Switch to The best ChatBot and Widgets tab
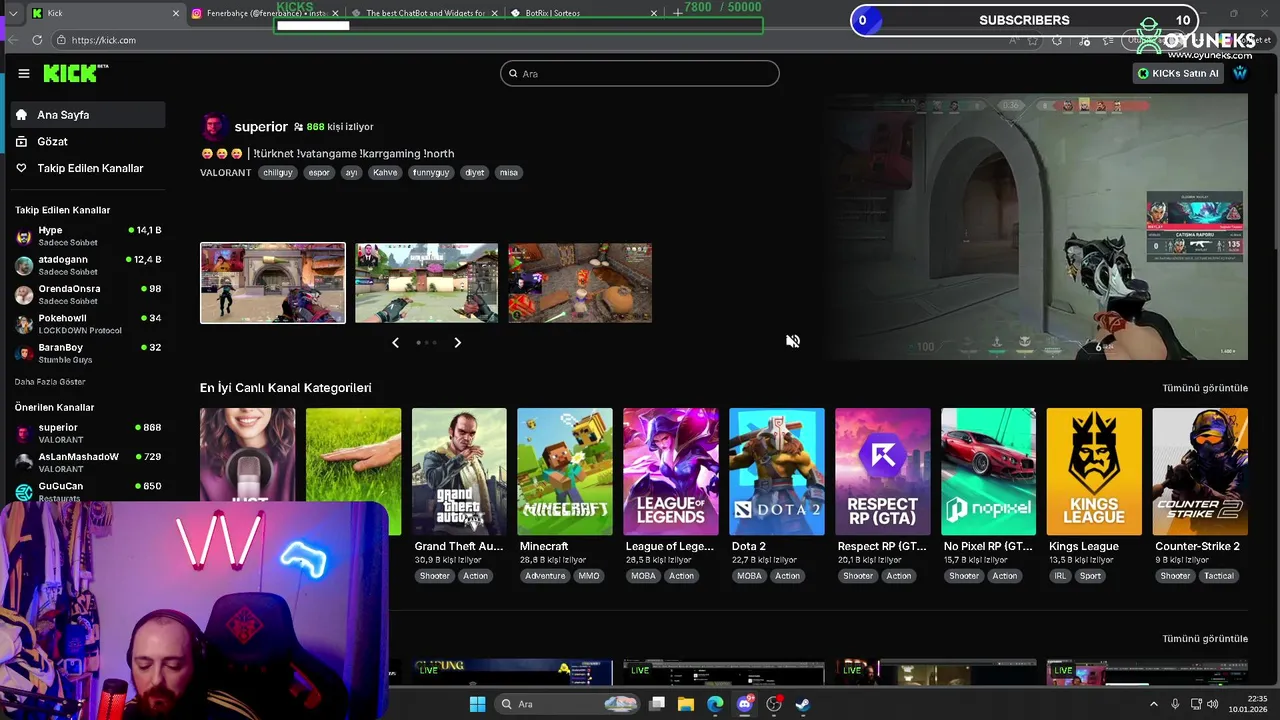 (425, 13)
